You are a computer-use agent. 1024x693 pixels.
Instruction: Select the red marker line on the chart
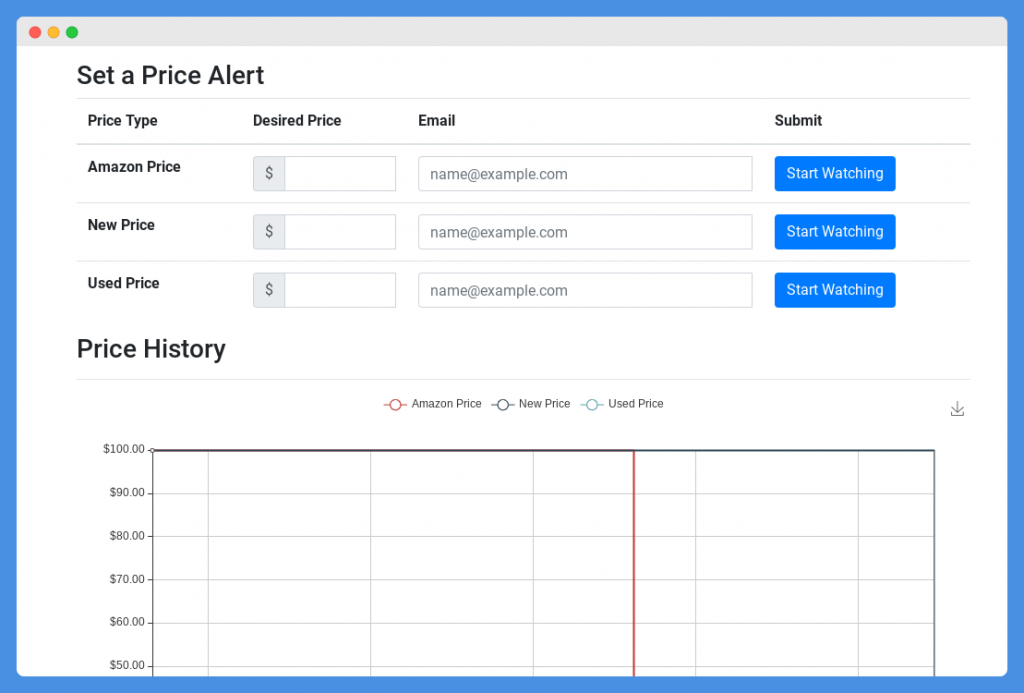point(634,560)
